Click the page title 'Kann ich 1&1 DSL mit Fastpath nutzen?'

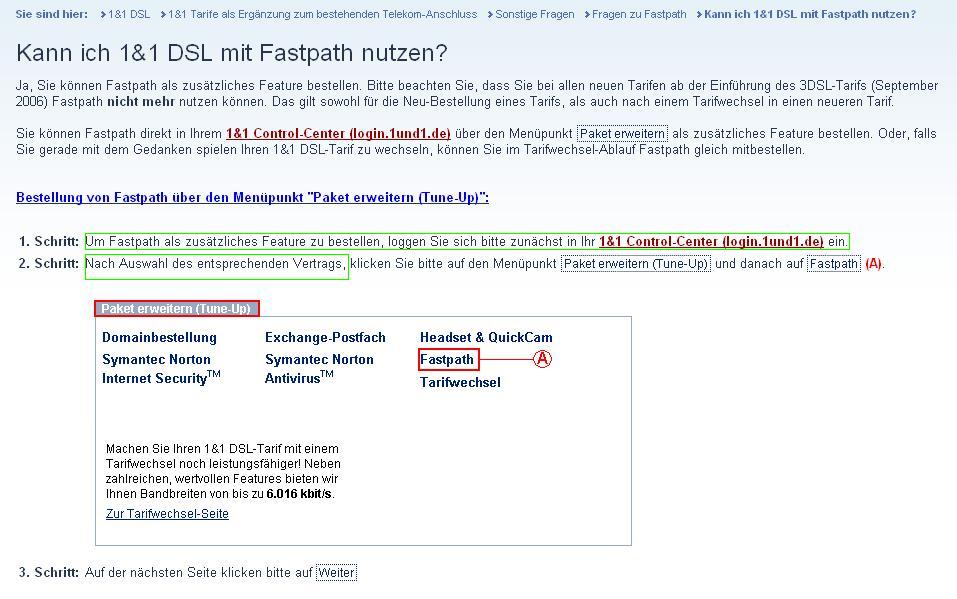click(232, 53)
